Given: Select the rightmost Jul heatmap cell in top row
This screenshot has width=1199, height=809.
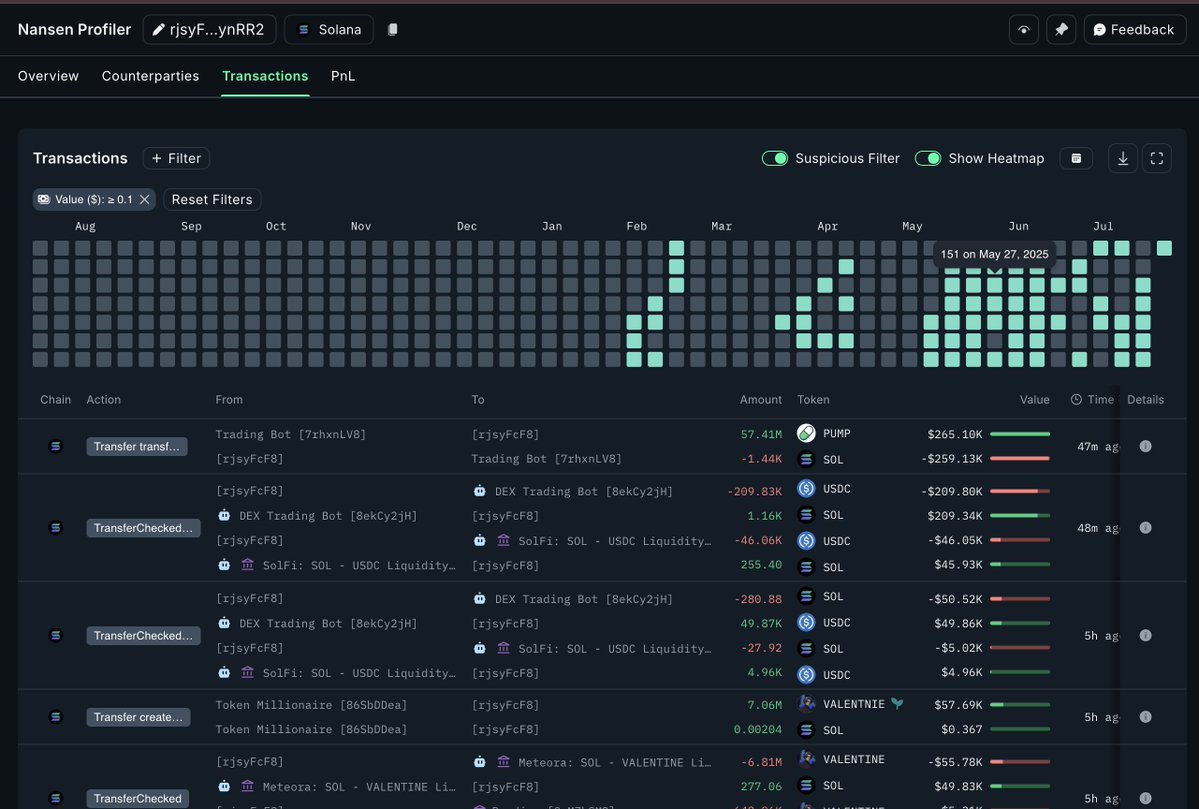Looking at the screenshot, I should tap(1164, 248).
